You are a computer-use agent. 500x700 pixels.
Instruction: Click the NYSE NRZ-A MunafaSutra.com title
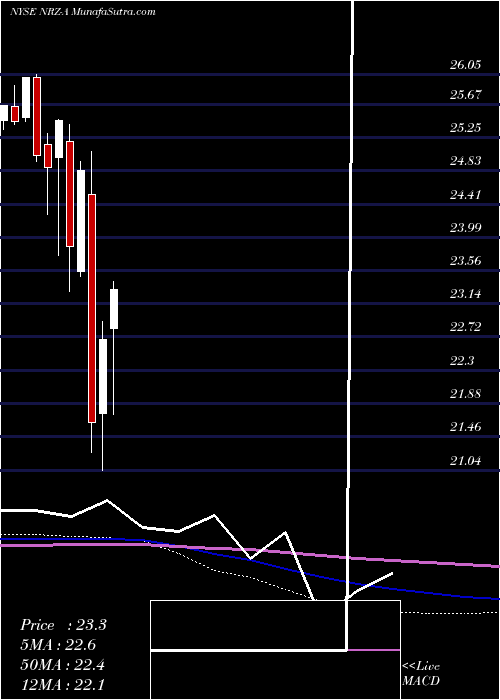pos(83,12)
